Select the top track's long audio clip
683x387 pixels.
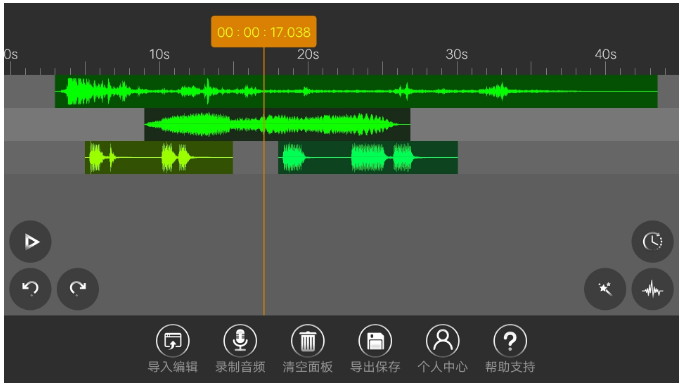(x=356, y=92)
